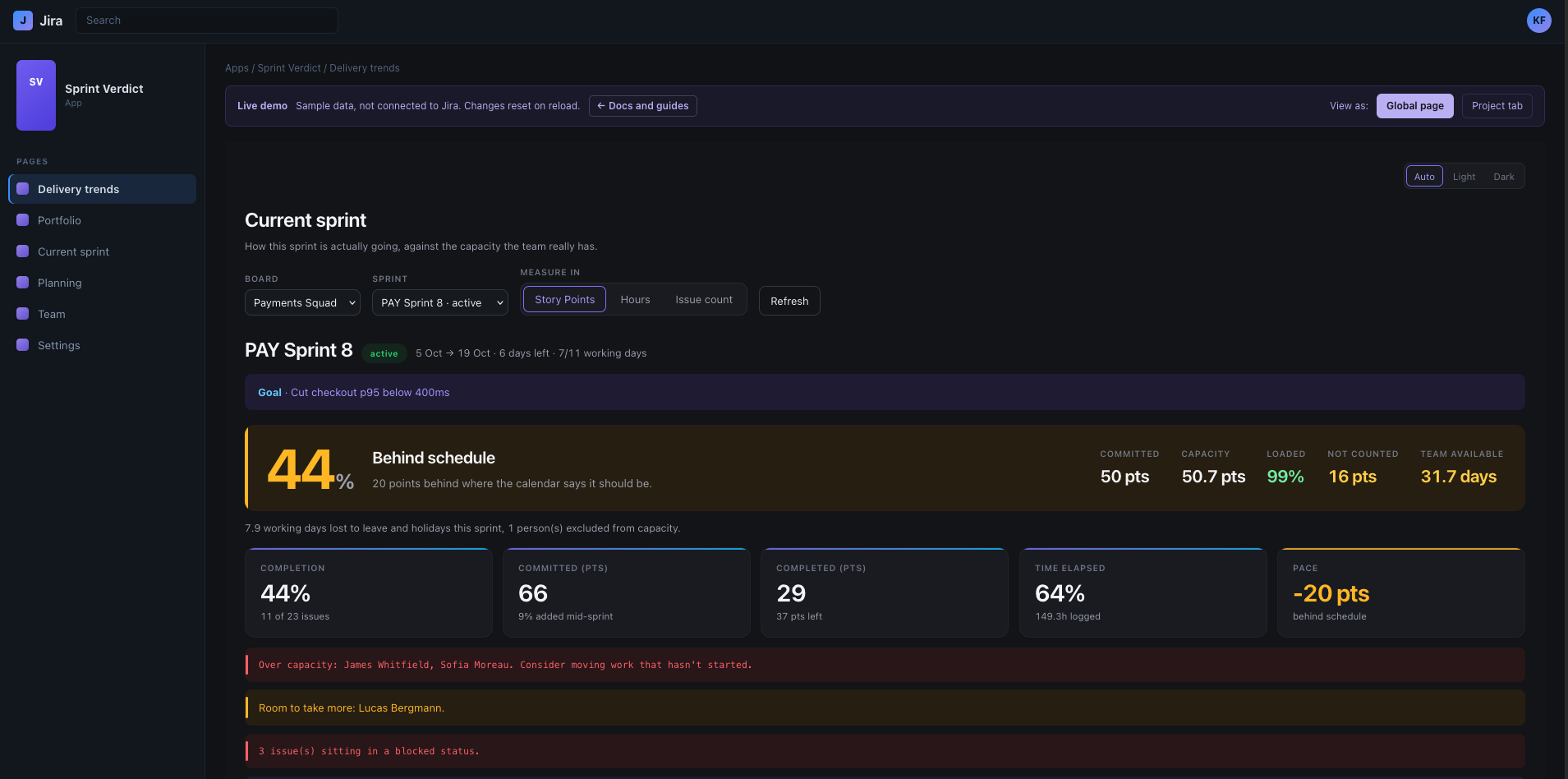Open Docs and guides

point(643,106)
